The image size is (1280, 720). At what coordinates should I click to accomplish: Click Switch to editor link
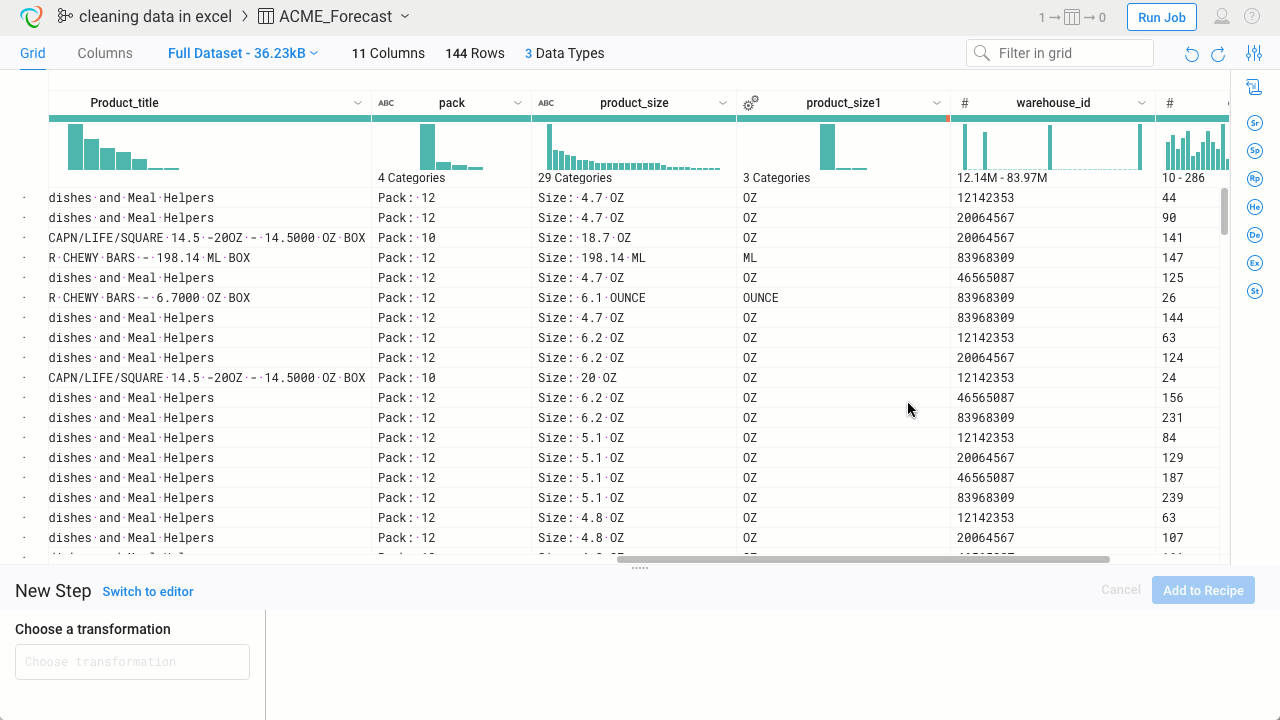point(148,592)
